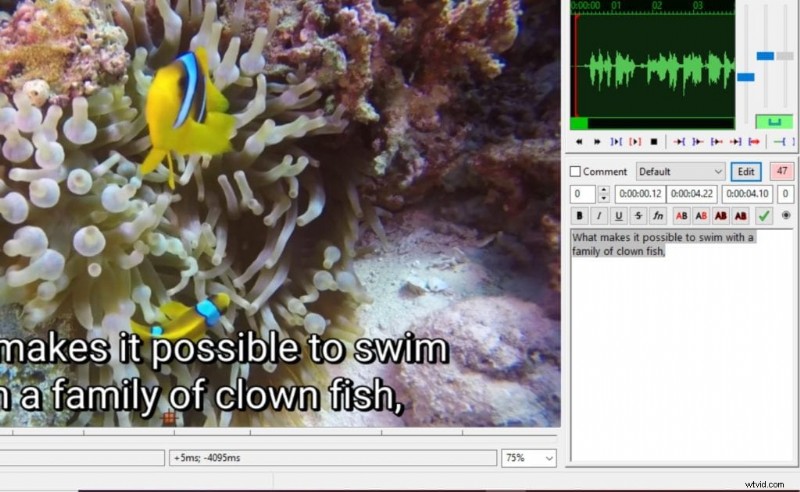Apply strikeout to subtitle text
Image resolution: width=800 pixels, height=492 pixels.
pyautogui.click(x=638, y=216)
